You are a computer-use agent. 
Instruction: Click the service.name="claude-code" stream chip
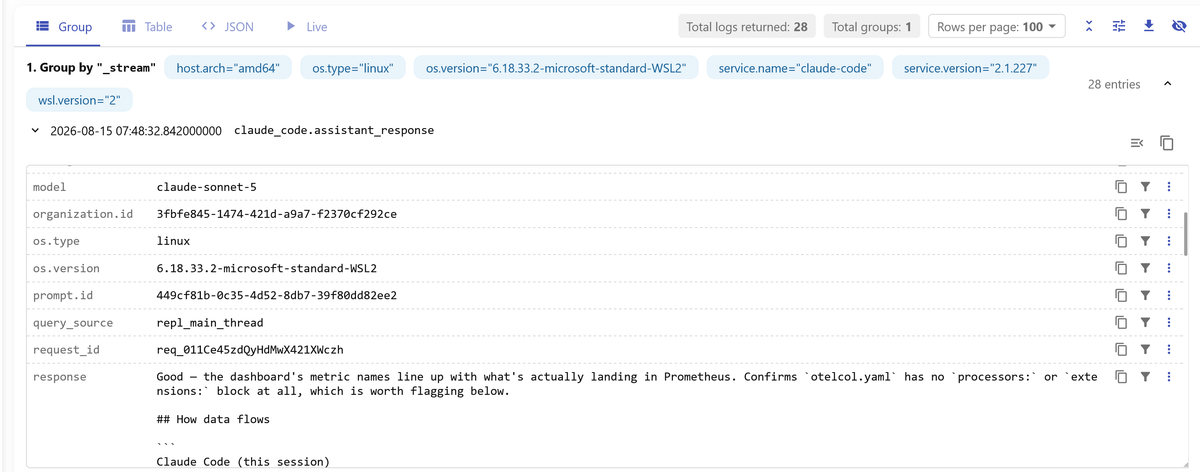(x=794, y=68)
